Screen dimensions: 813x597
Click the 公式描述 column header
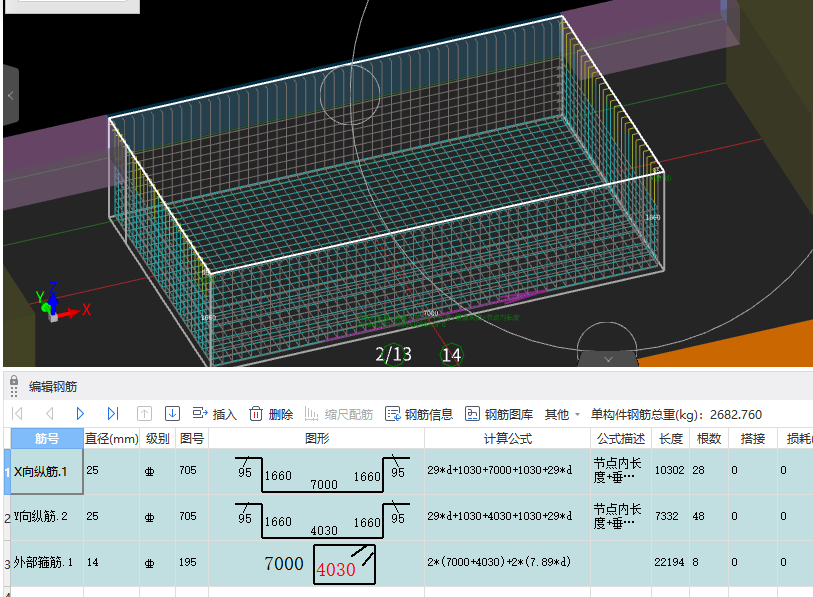click(x=621, y=439)
